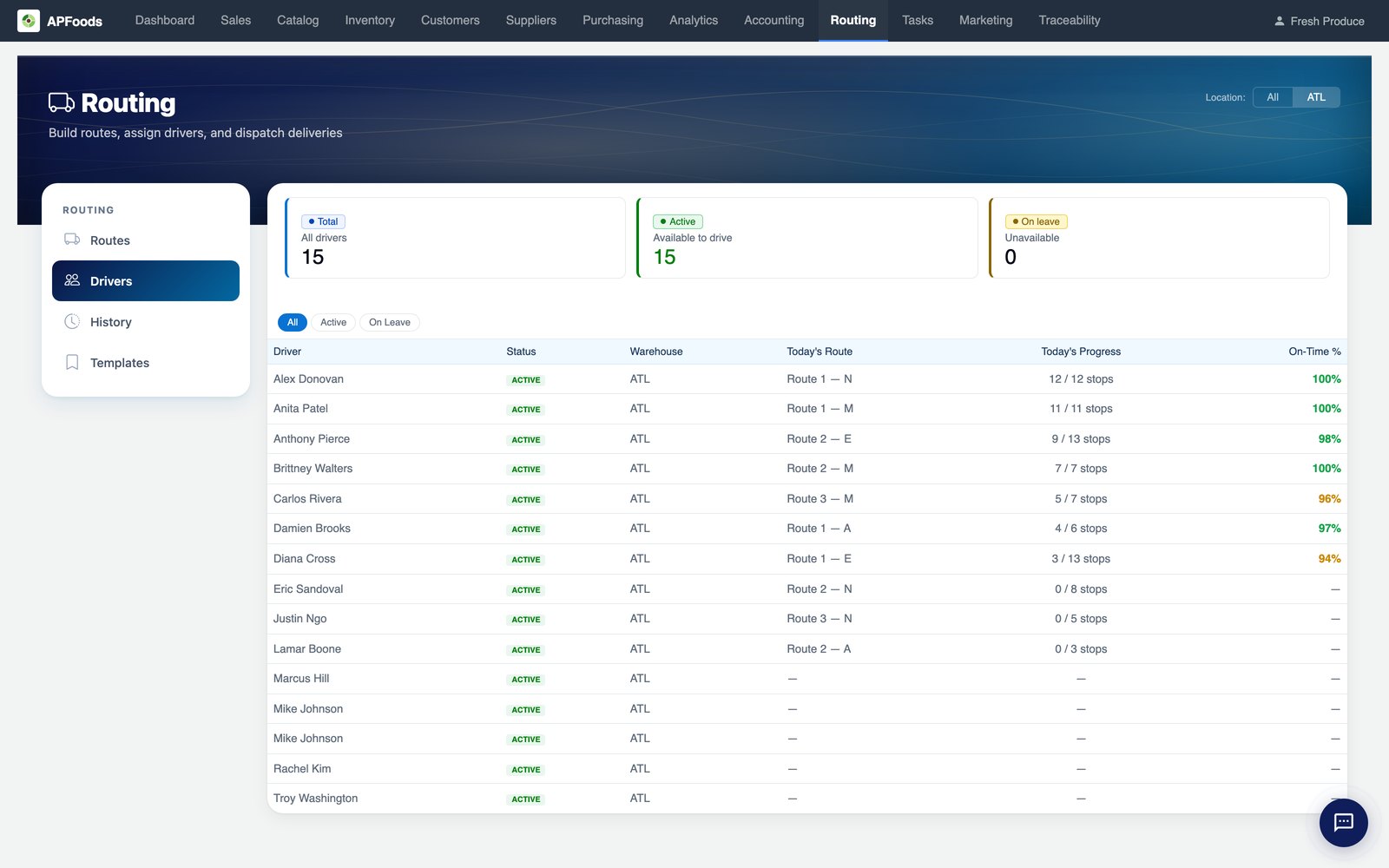Click the user profile icon beside Fresh Produce

[x=1279, y=21]
